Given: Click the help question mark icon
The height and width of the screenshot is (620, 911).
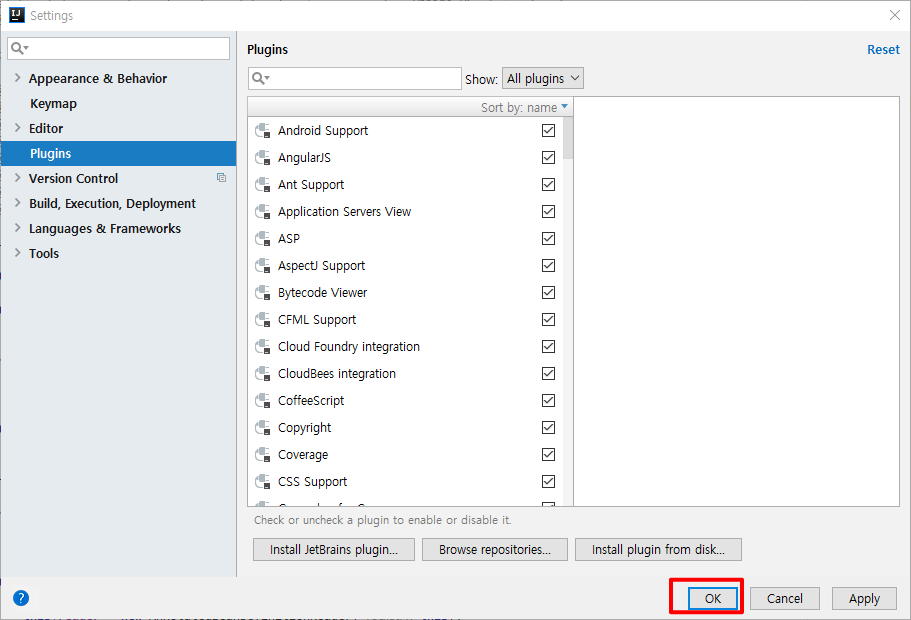Looking at the screenshot, I should click(21, 598).
